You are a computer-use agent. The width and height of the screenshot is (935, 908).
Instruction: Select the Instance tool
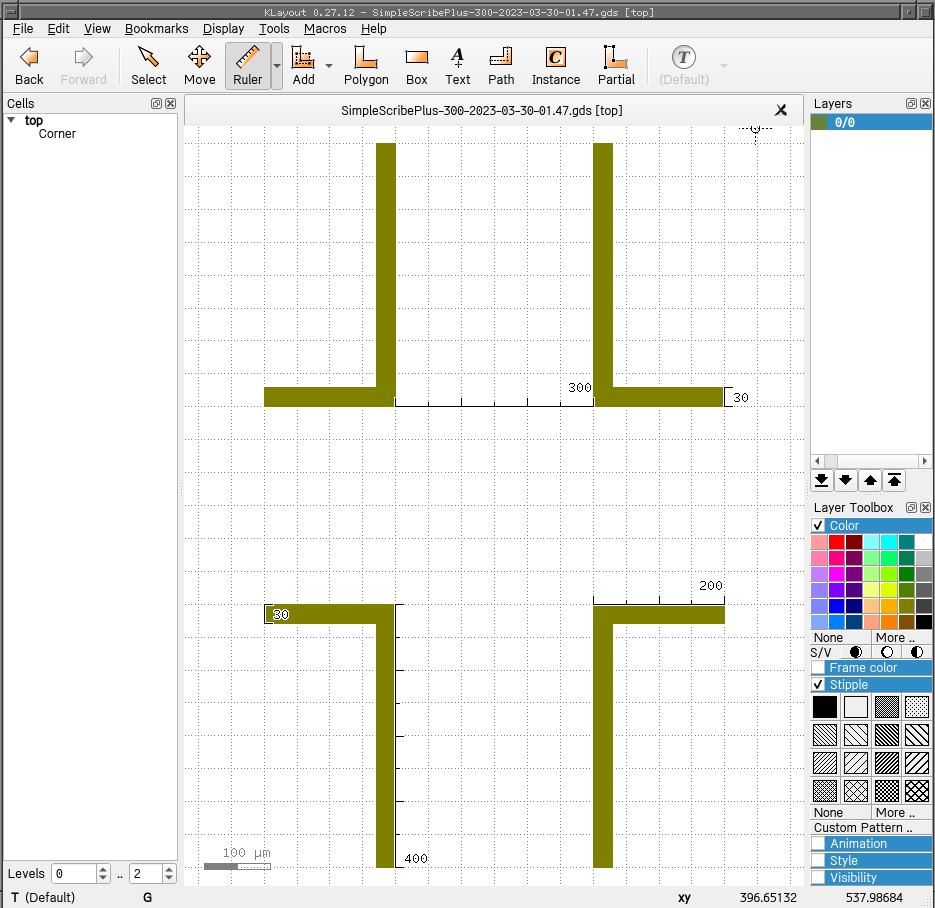555,66
